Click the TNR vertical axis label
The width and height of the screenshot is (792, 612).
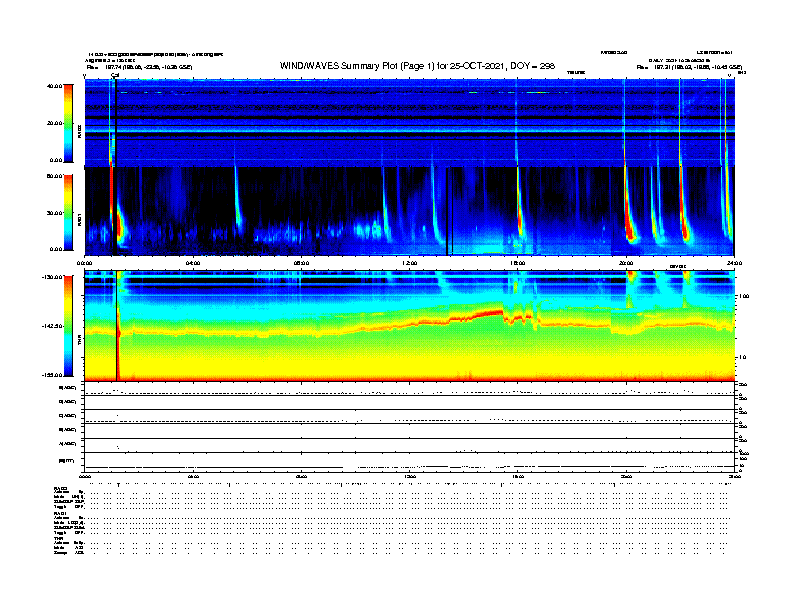[x=79, y=341]
